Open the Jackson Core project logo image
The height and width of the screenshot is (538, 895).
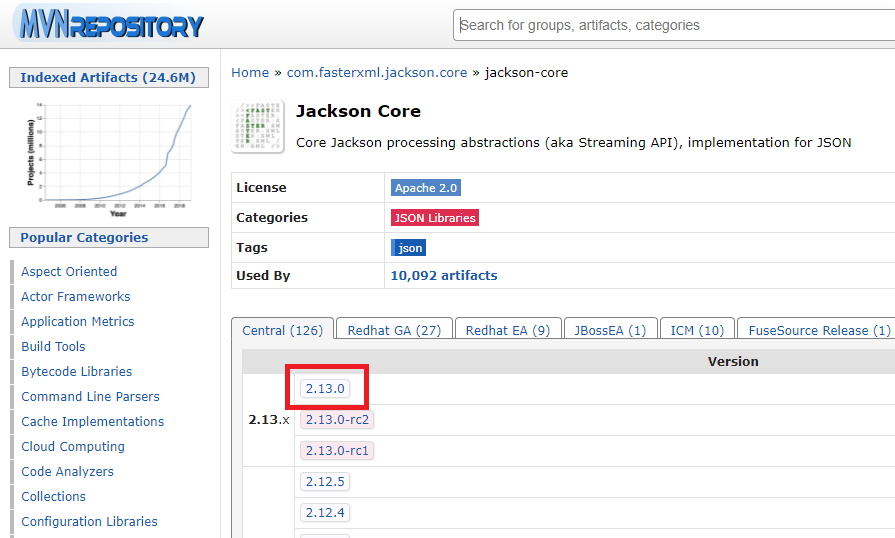pyautogui.click(x=257, y=127)
